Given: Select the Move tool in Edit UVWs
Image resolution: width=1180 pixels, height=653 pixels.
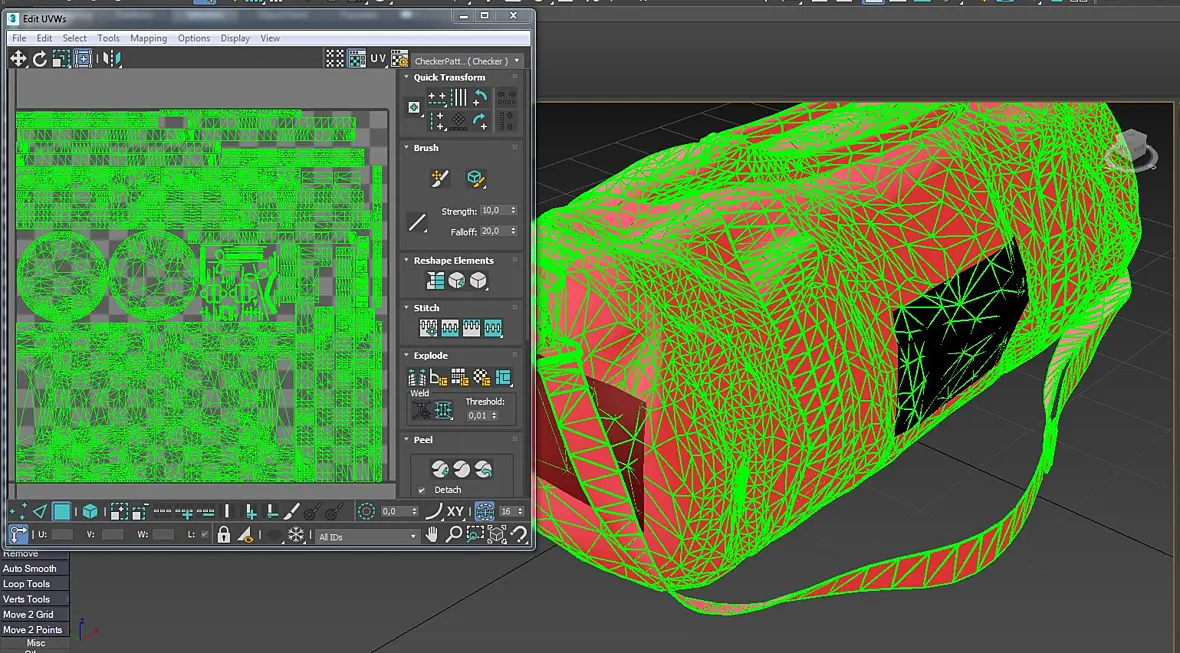Looking at the screenshot, I should click(x=18, y=59).
